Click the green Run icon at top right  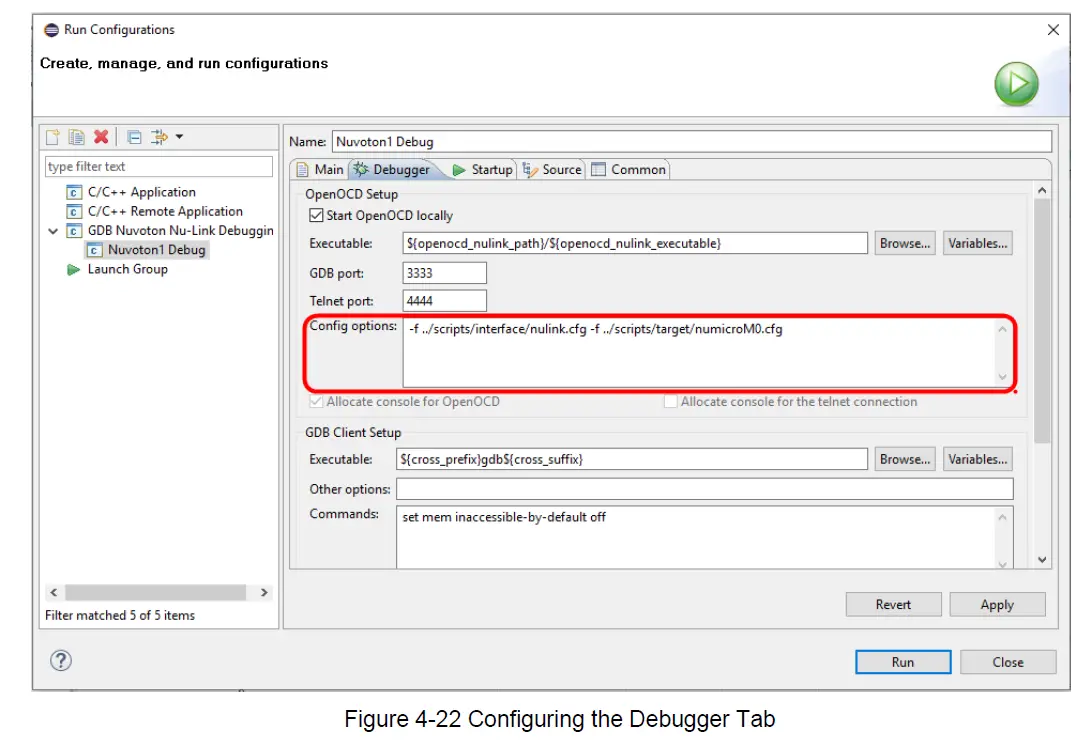[1016, 84]
